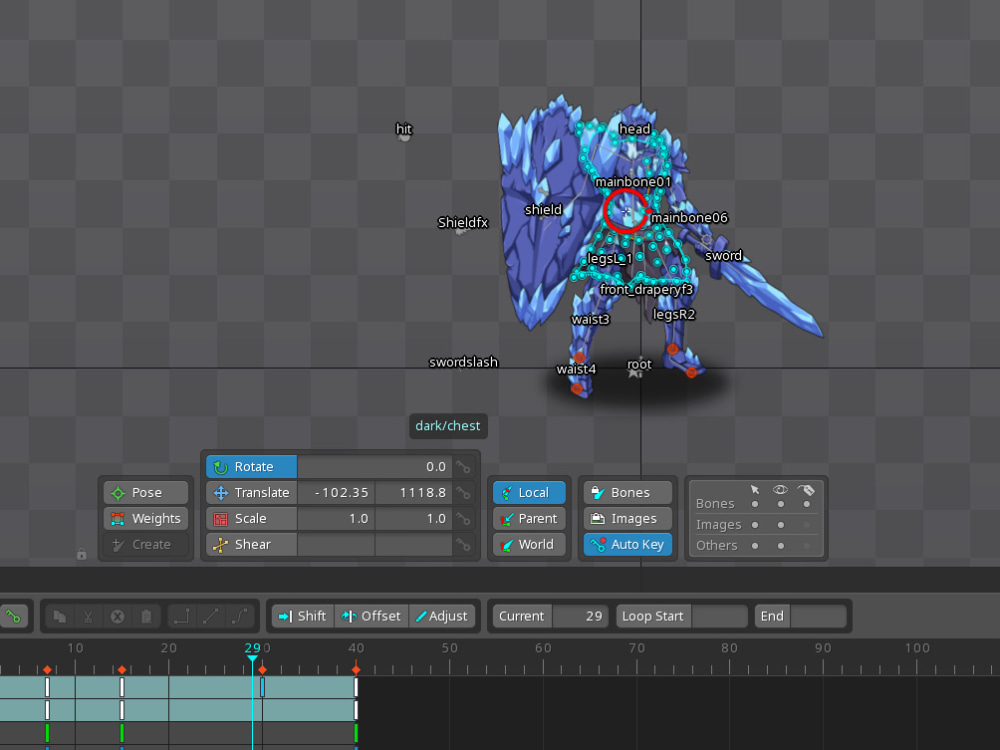Viewport: 1000px width, 750px height.
Task: Toggle Images compensation
Action: click(x=628, y=518)
